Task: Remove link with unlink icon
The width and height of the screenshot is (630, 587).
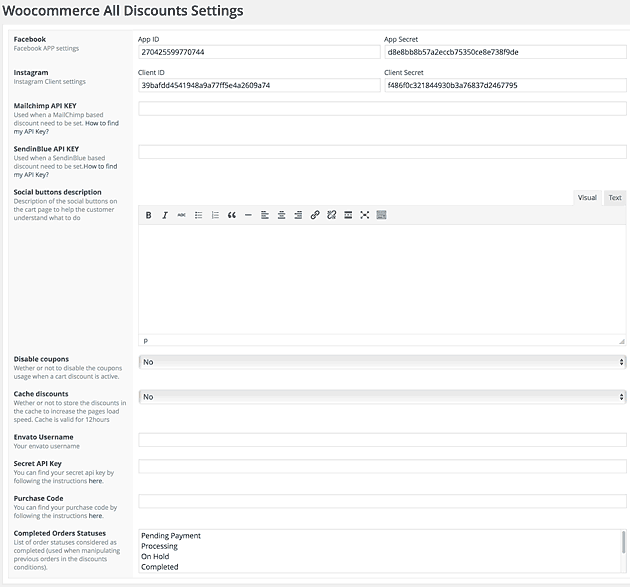Action: coord(331,215)
